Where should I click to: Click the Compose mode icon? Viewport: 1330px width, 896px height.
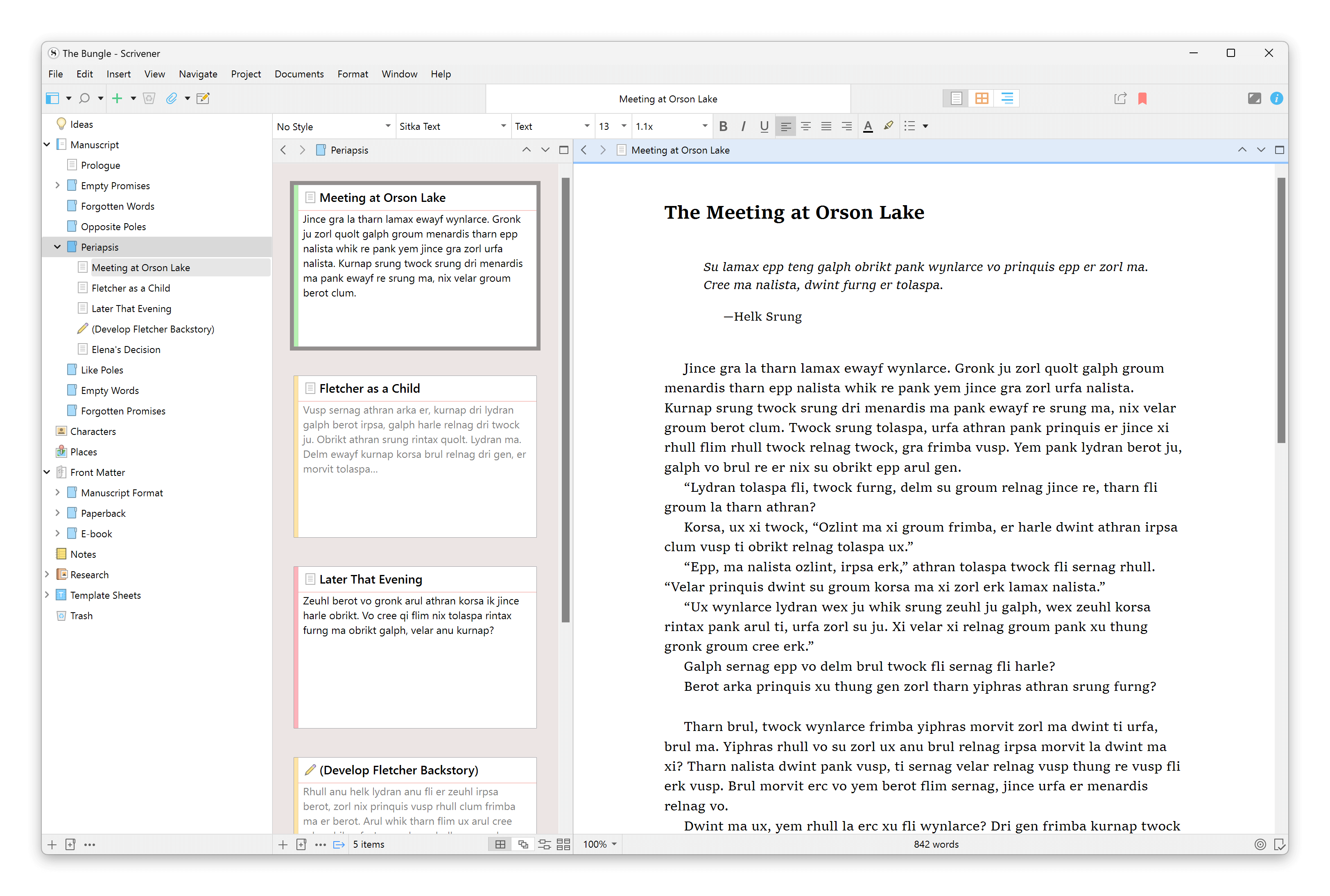(x=1254, y=98)
